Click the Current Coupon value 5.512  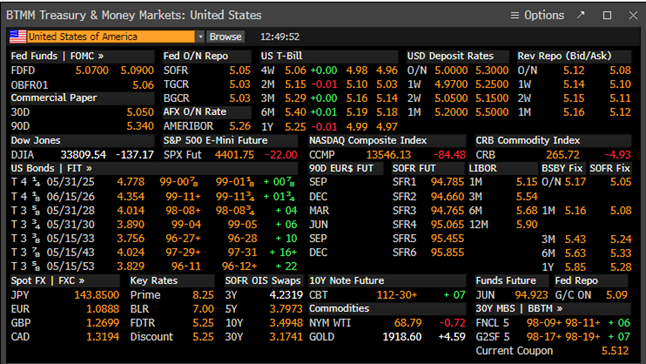(x=615, y=352)
